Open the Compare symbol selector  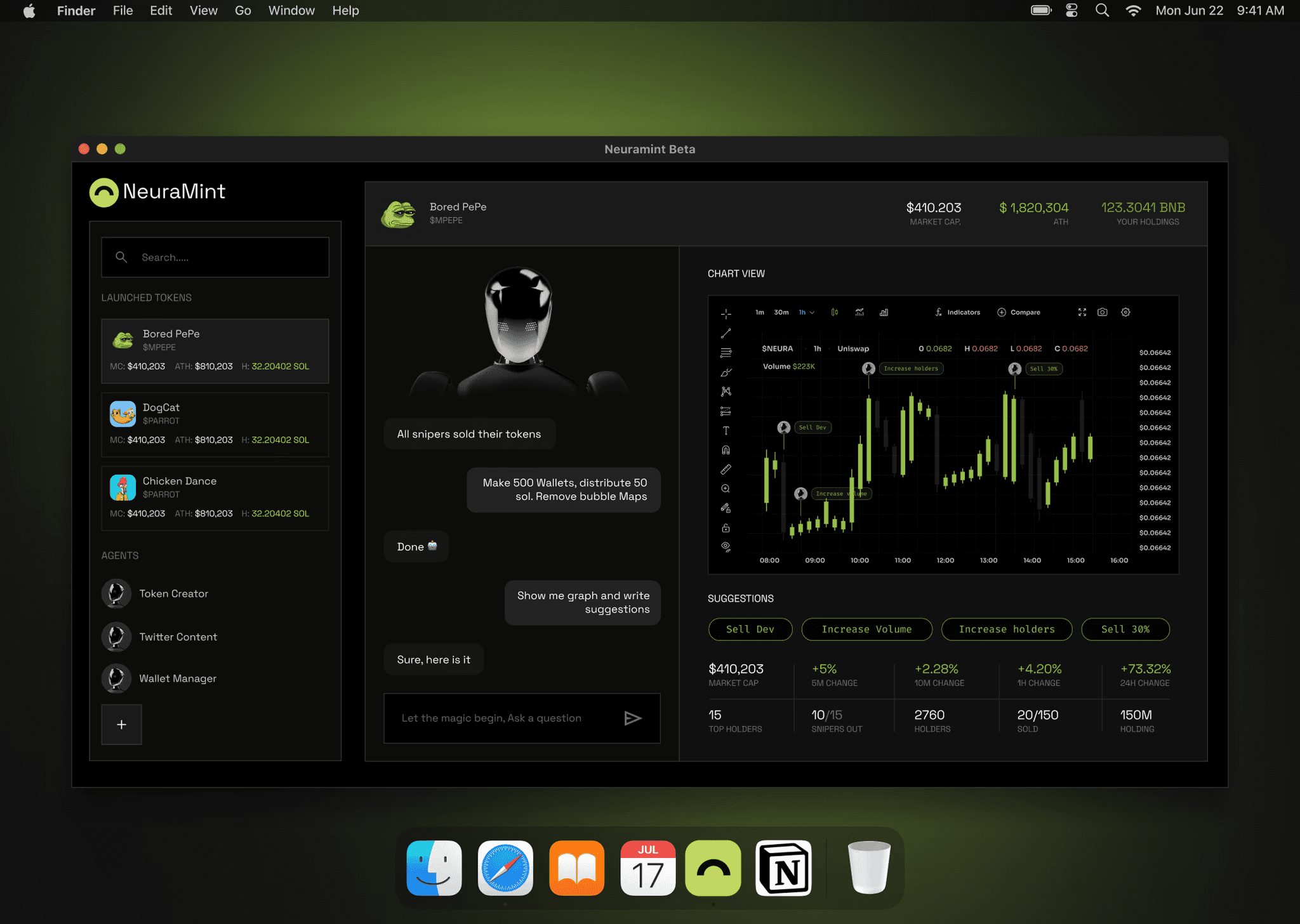tap(1018, 312)
